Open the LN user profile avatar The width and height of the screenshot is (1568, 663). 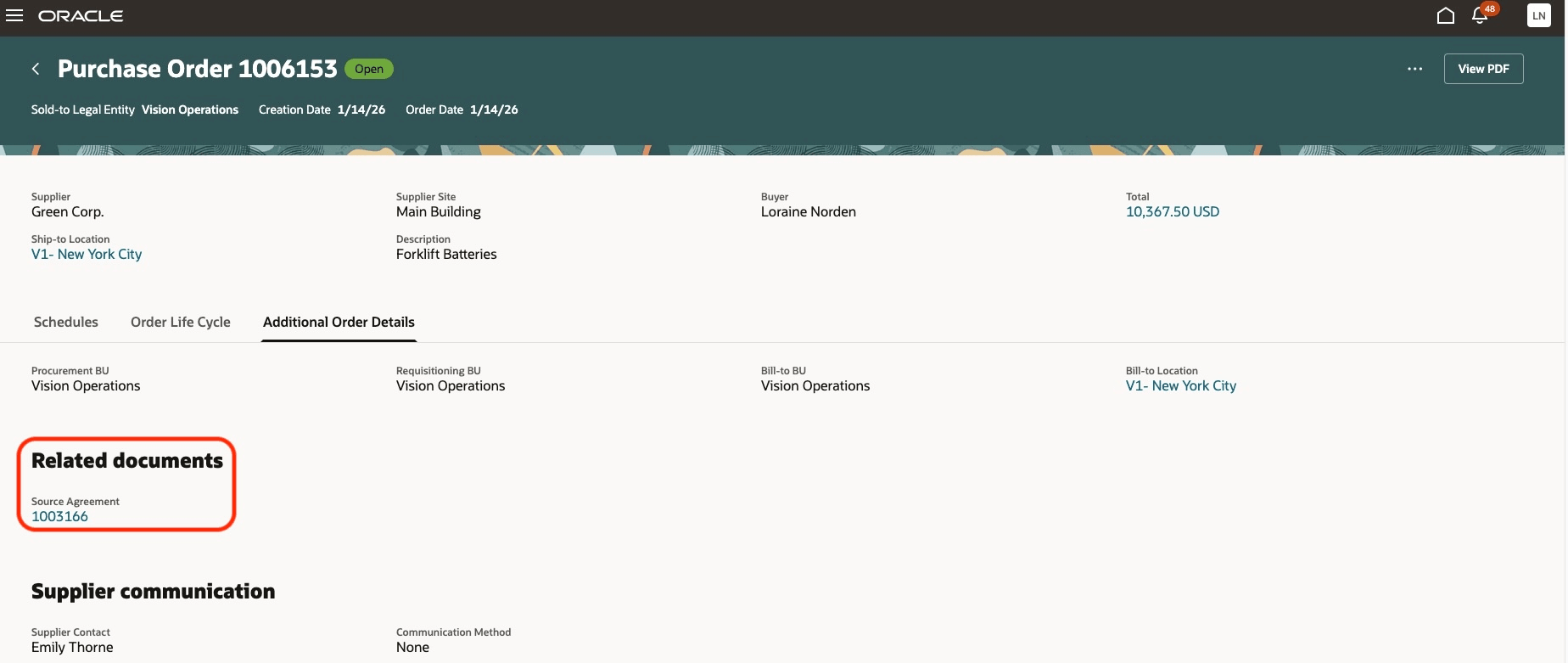1538,15
